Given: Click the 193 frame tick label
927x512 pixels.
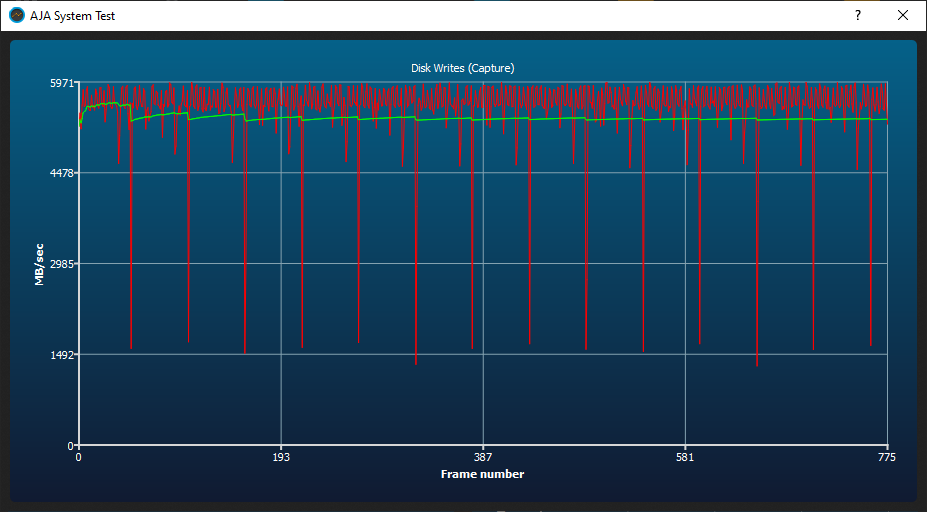Looking at the screenshot, I should pos(281,458).
